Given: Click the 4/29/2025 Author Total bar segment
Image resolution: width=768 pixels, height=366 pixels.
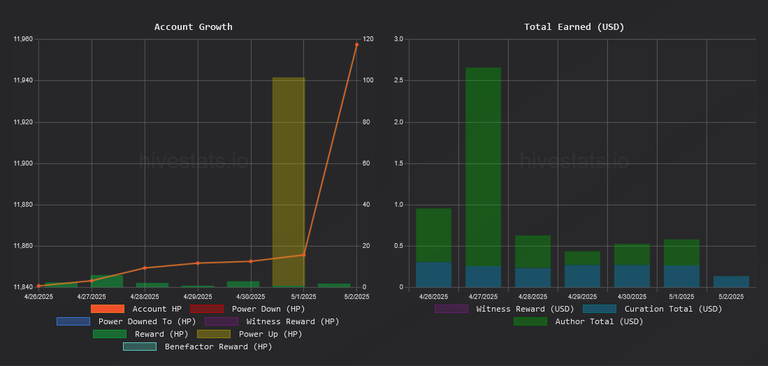Looking at the screenshot, I should coord(582,259).
